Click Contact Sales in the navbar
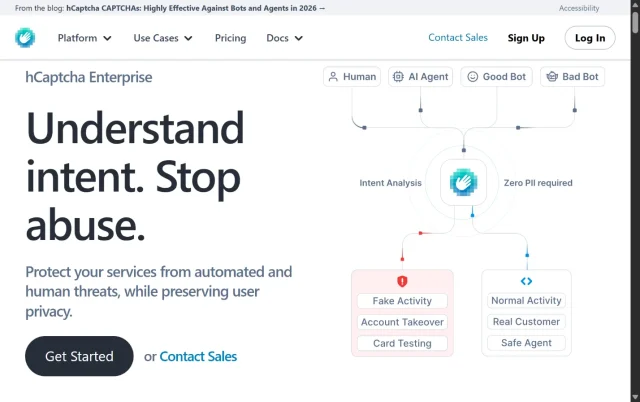 pyautogui.click(x=458, y=38)
